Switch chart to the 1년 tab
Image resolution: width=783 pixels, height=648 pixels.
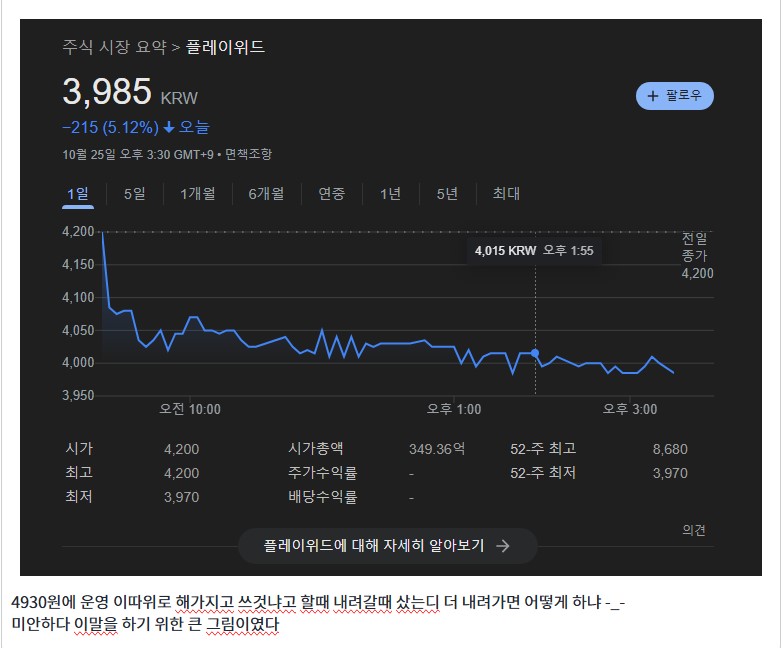point(390,194)
